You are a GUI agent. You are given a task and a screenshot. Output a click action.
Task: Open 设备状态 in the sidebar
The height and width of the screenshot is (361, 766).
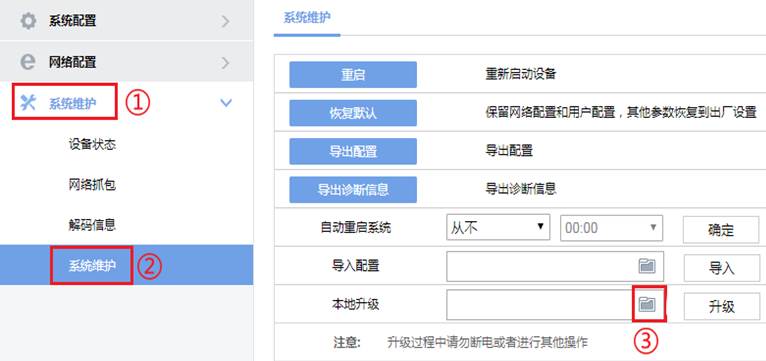[x=92, y=145]
